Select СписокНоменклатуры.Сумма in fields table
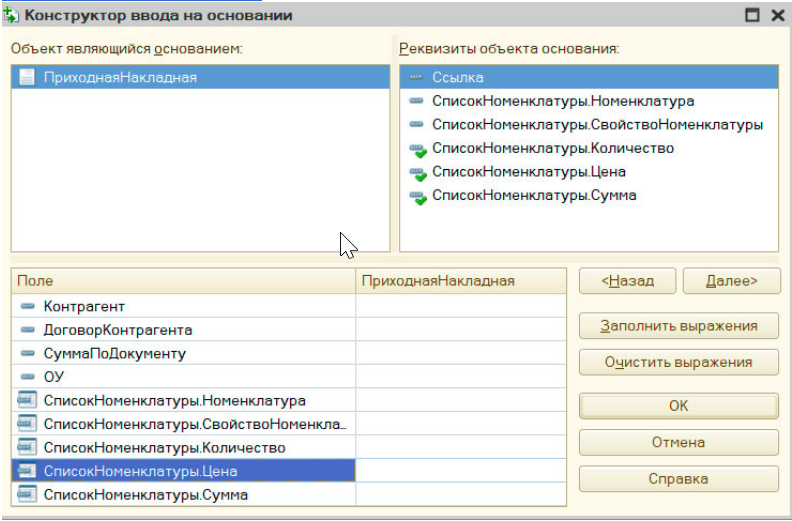This screenshot has width=792, height=521. coord(184,494)
